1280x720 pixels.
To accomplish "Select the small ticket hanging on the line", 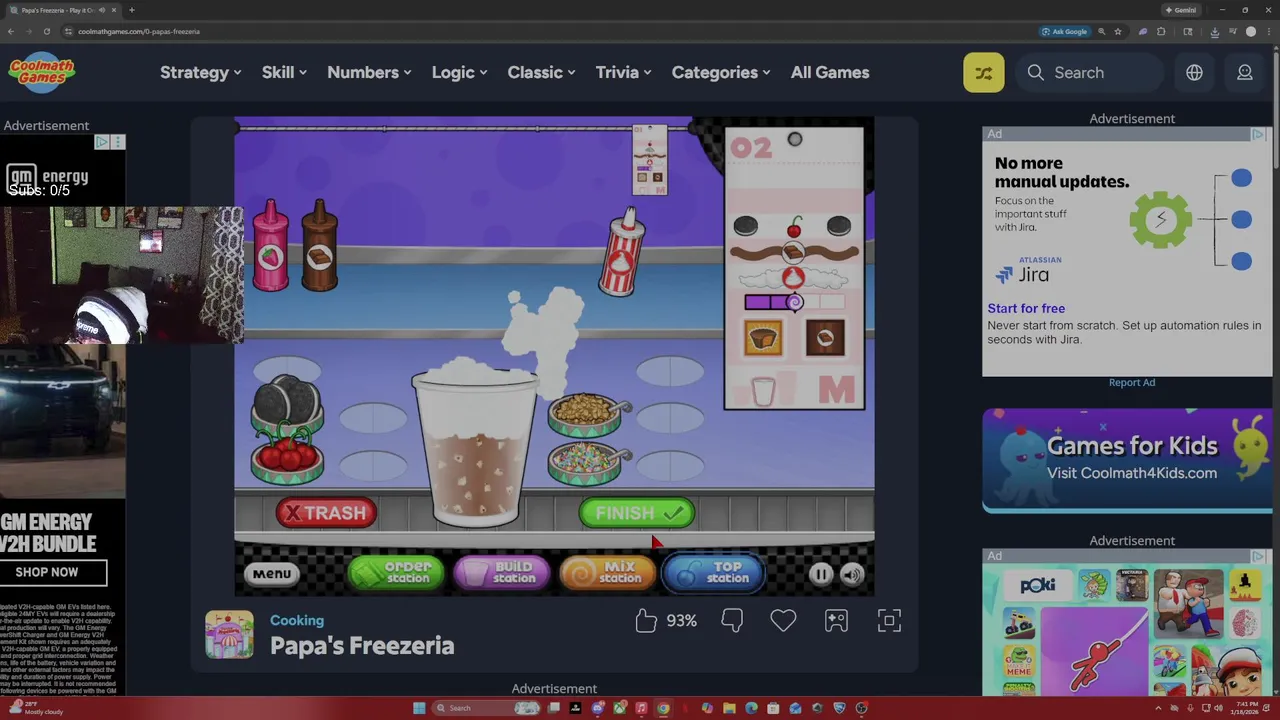I will [x=649, y=160].
